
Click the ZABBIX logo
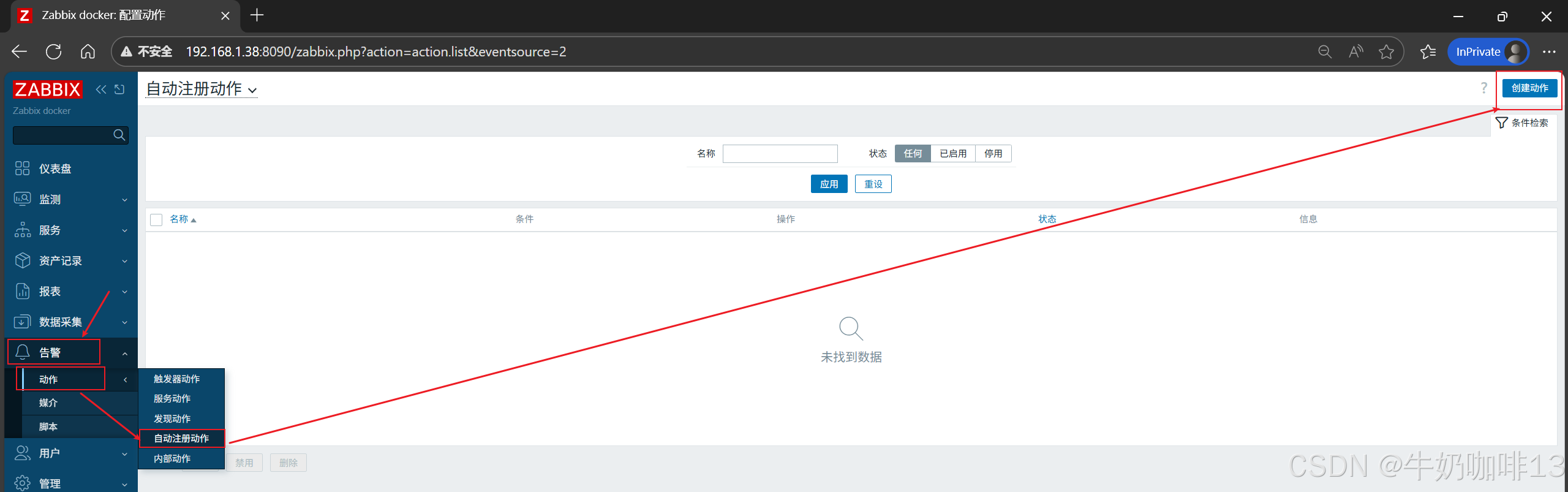coord(47,89)
